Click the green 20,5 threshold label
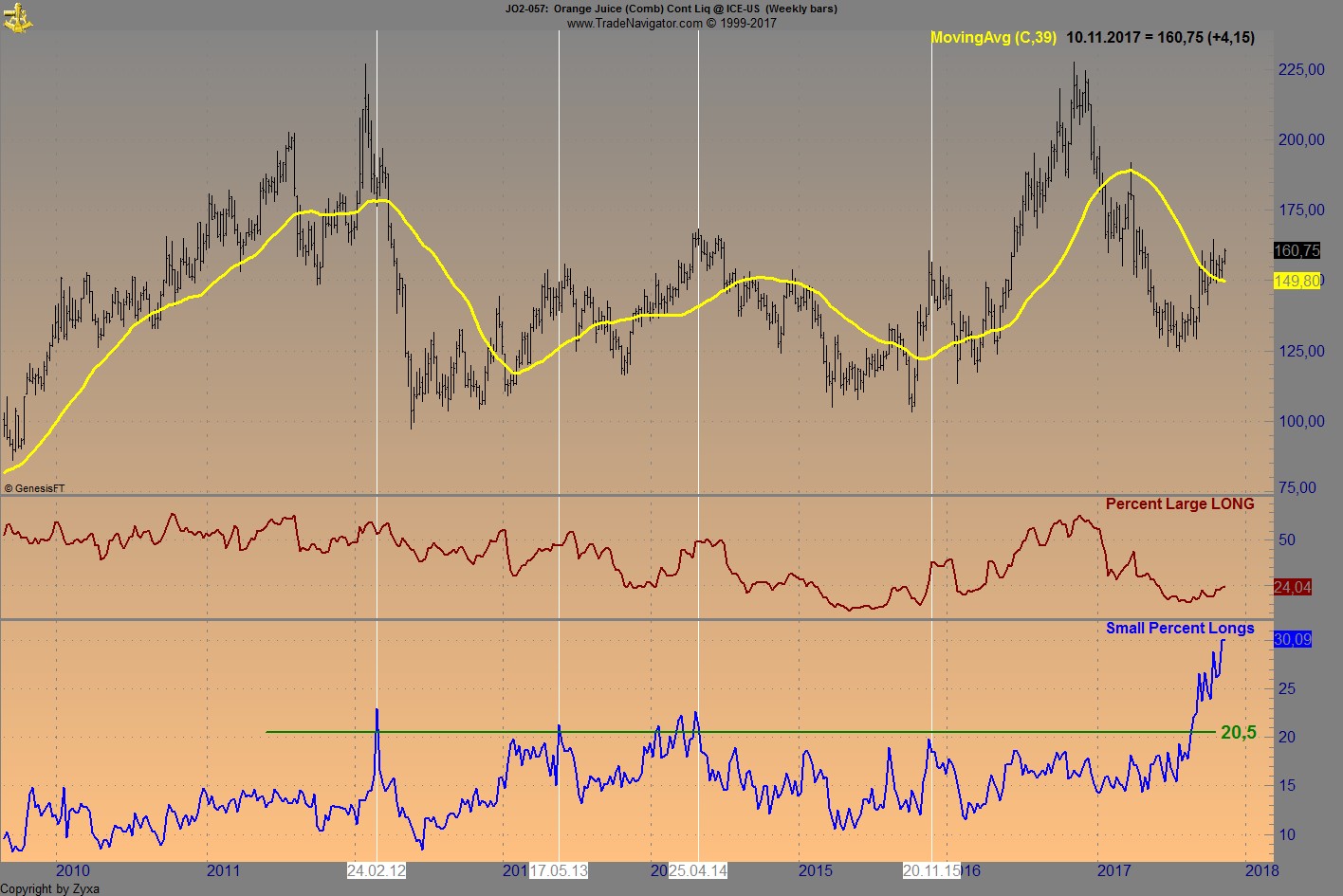 [1239, 732]
